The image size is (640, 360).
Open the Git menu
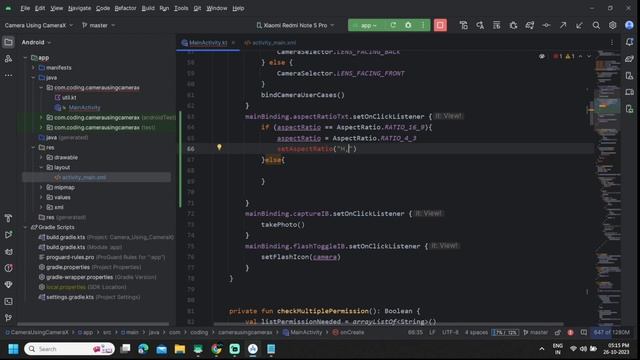tap(197, 8)
